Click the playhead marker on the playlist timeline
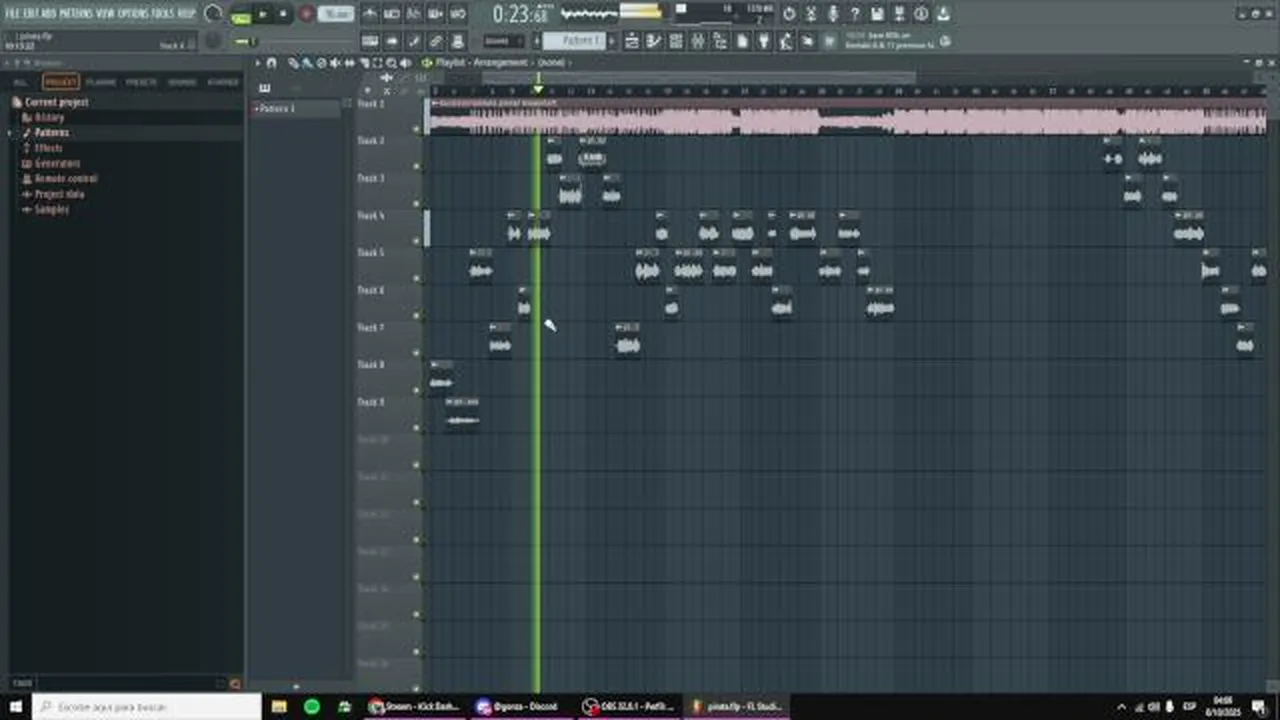The image size is (1280, 720). (x=537, y=91)
